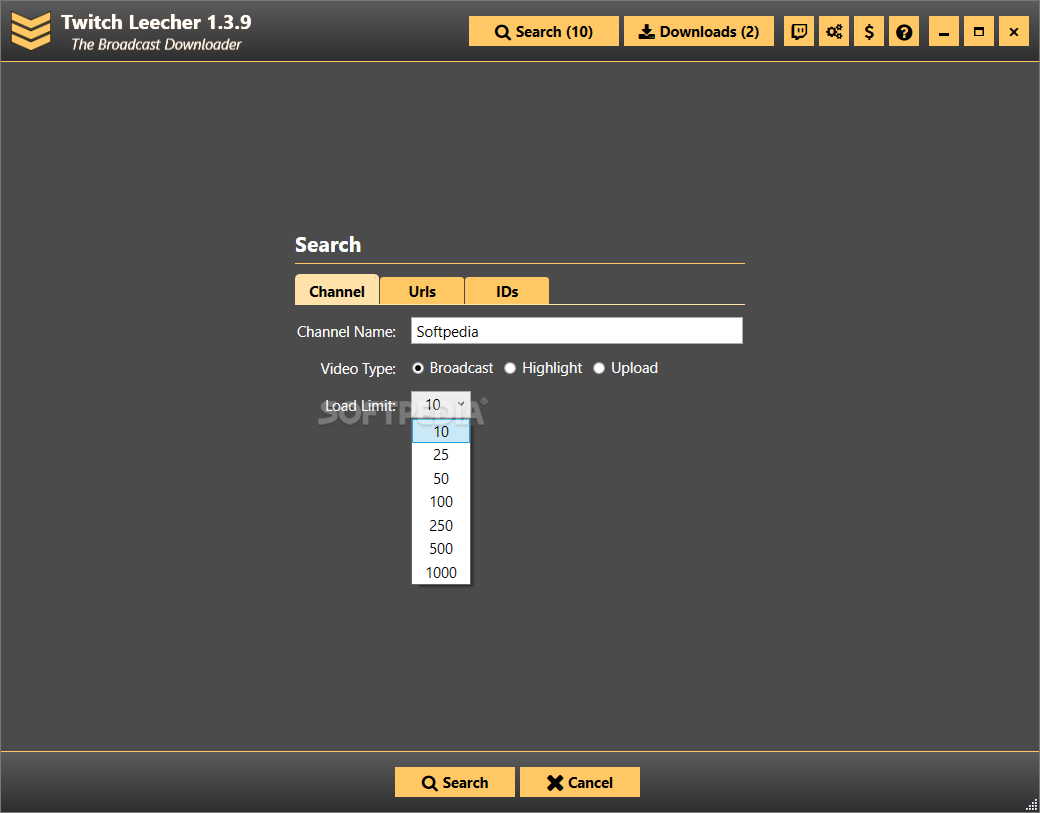
Task: Choose 250 in Load Limit list
Action: click(x=441, y=526)
